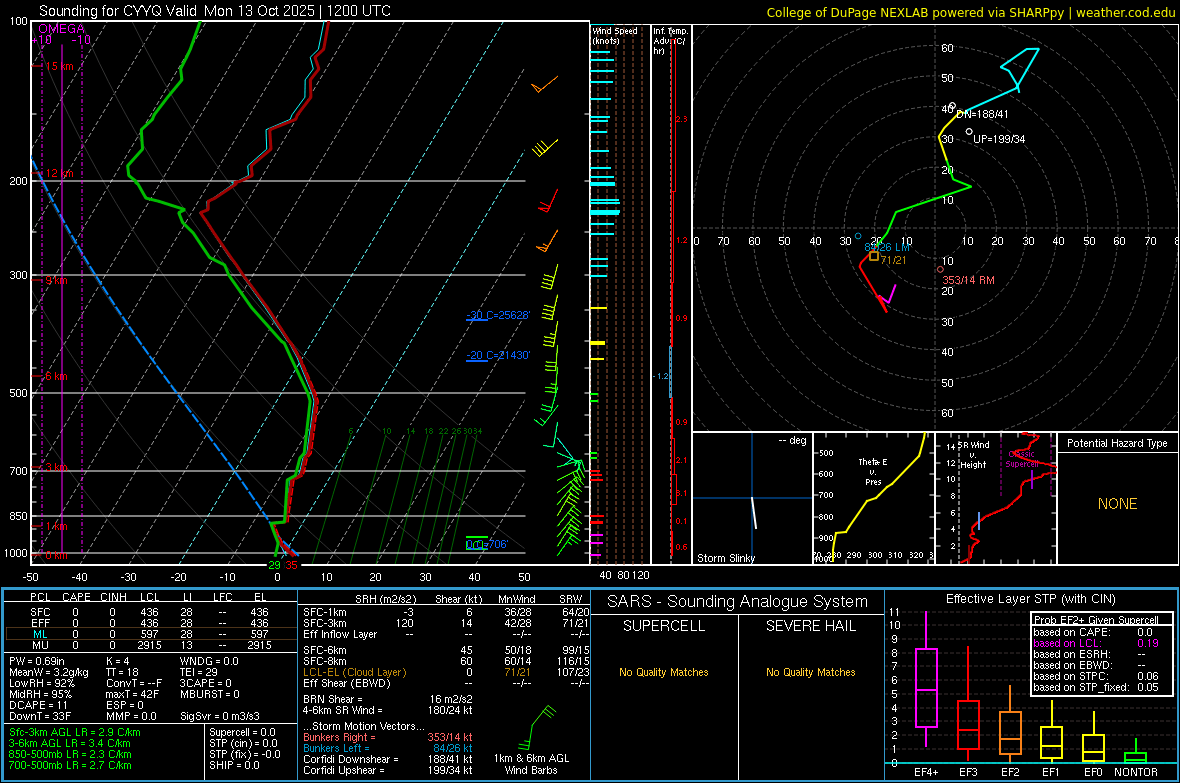Click the orange square marker labeled 71/21 on the hodograph

click(x=874, y=256)
